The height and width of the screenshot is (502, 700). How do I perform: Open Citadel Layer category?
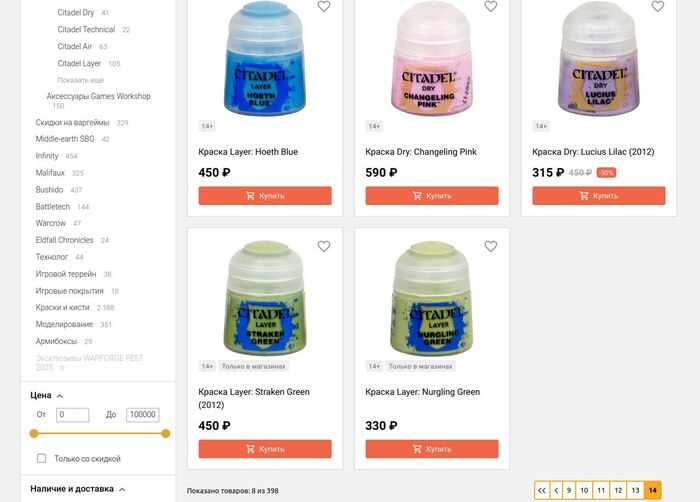[x=79, y=63]
